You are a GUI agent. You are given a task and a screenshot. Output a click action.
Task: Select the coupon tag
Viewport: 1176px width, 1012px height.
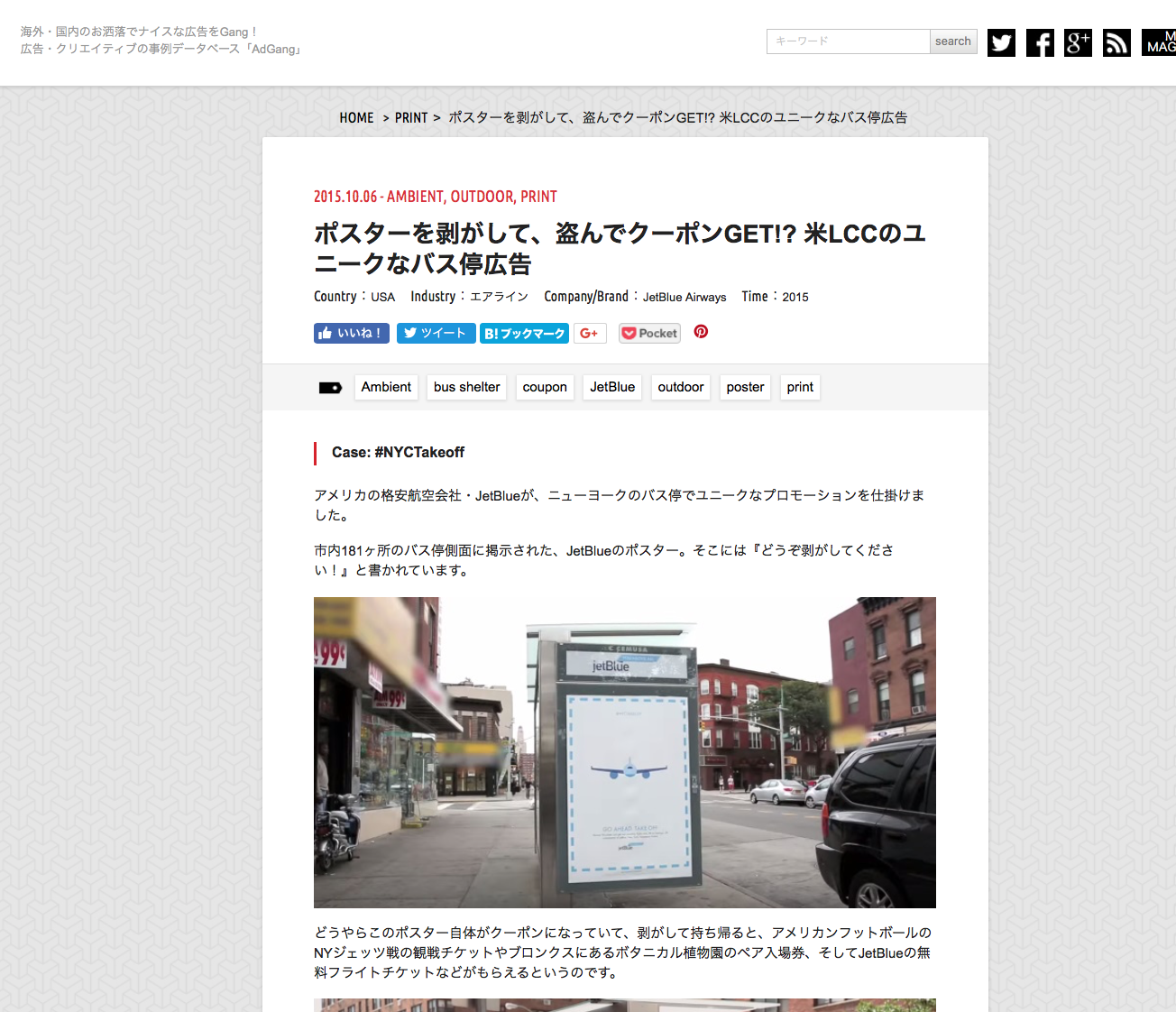(545, 387)
